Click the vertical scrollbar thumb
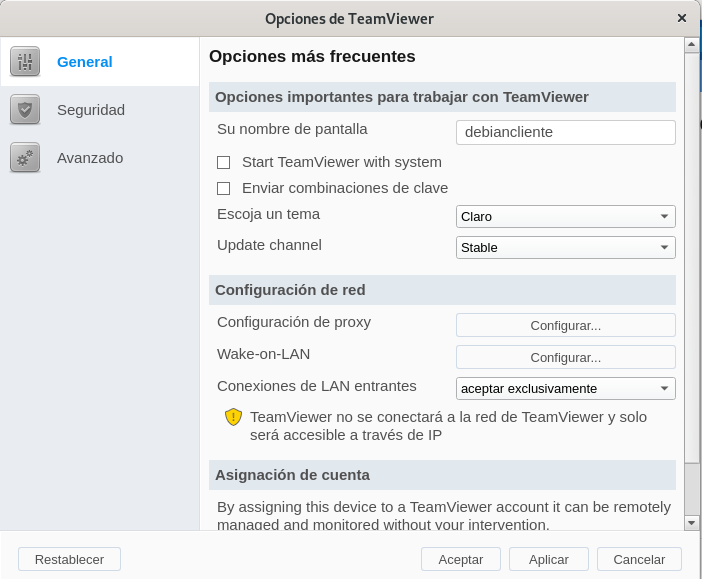 coord(691,258)
